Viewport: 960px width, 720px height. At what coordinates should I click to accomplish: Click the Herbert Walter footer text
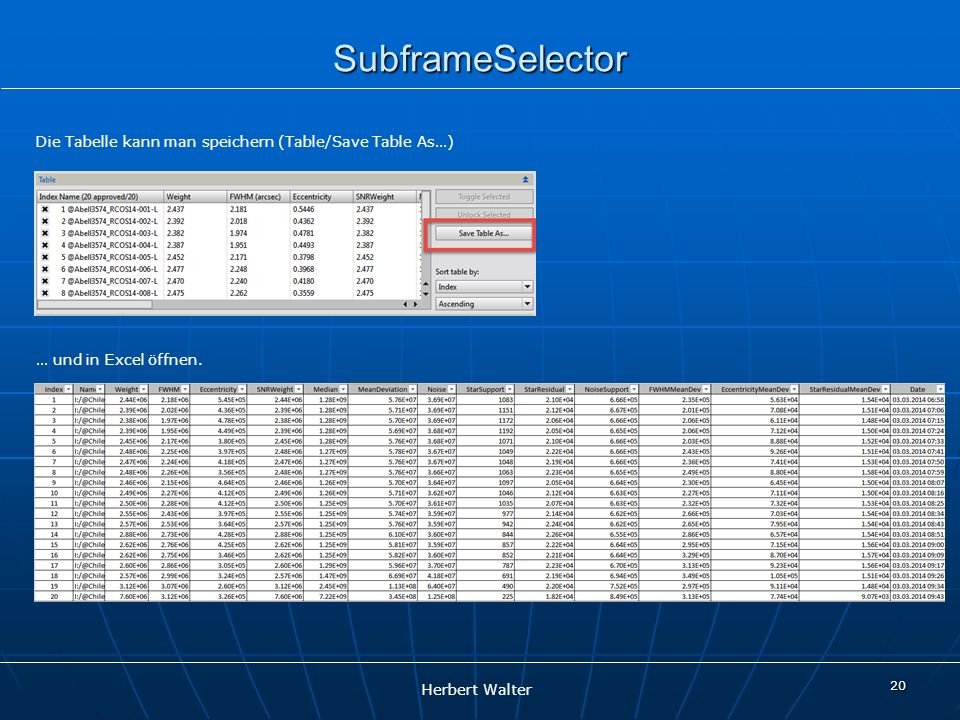[x=476, y=690]
